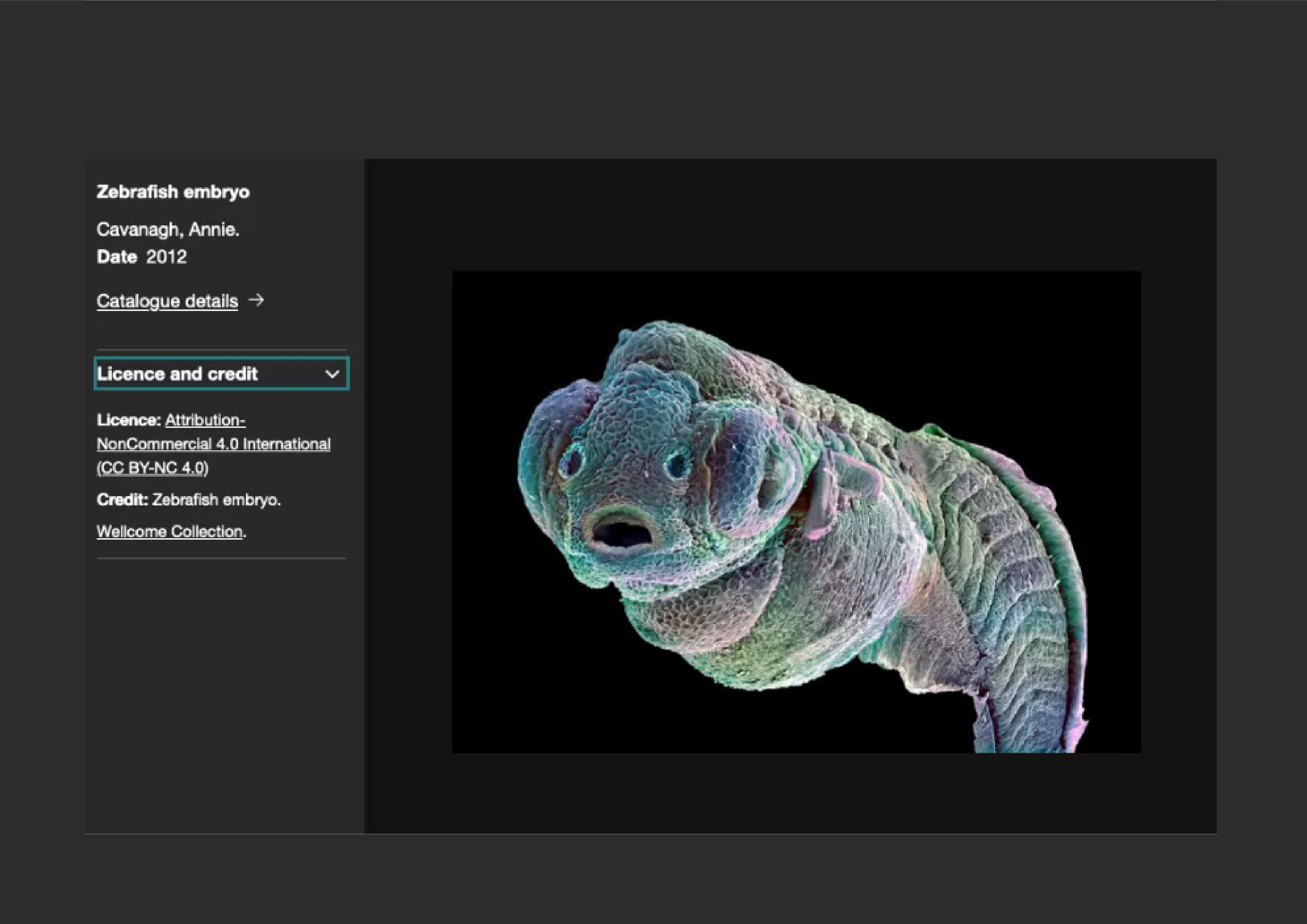The width and height of the screenshot is (1307, 924).
Task: Click the Zebrafish embryo heading title
Action: pyautogui.click(x=173, y=192)
